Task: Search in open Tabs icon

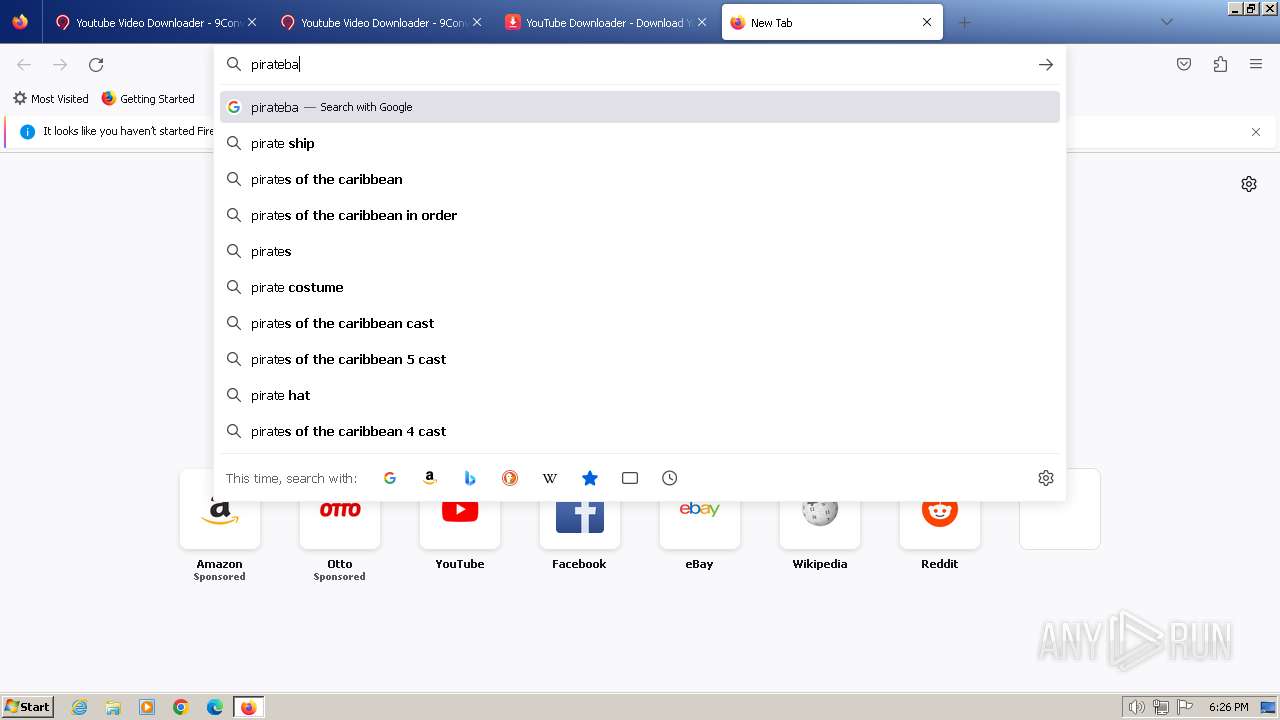Action: pyautogui.click(x=630, y=478)
